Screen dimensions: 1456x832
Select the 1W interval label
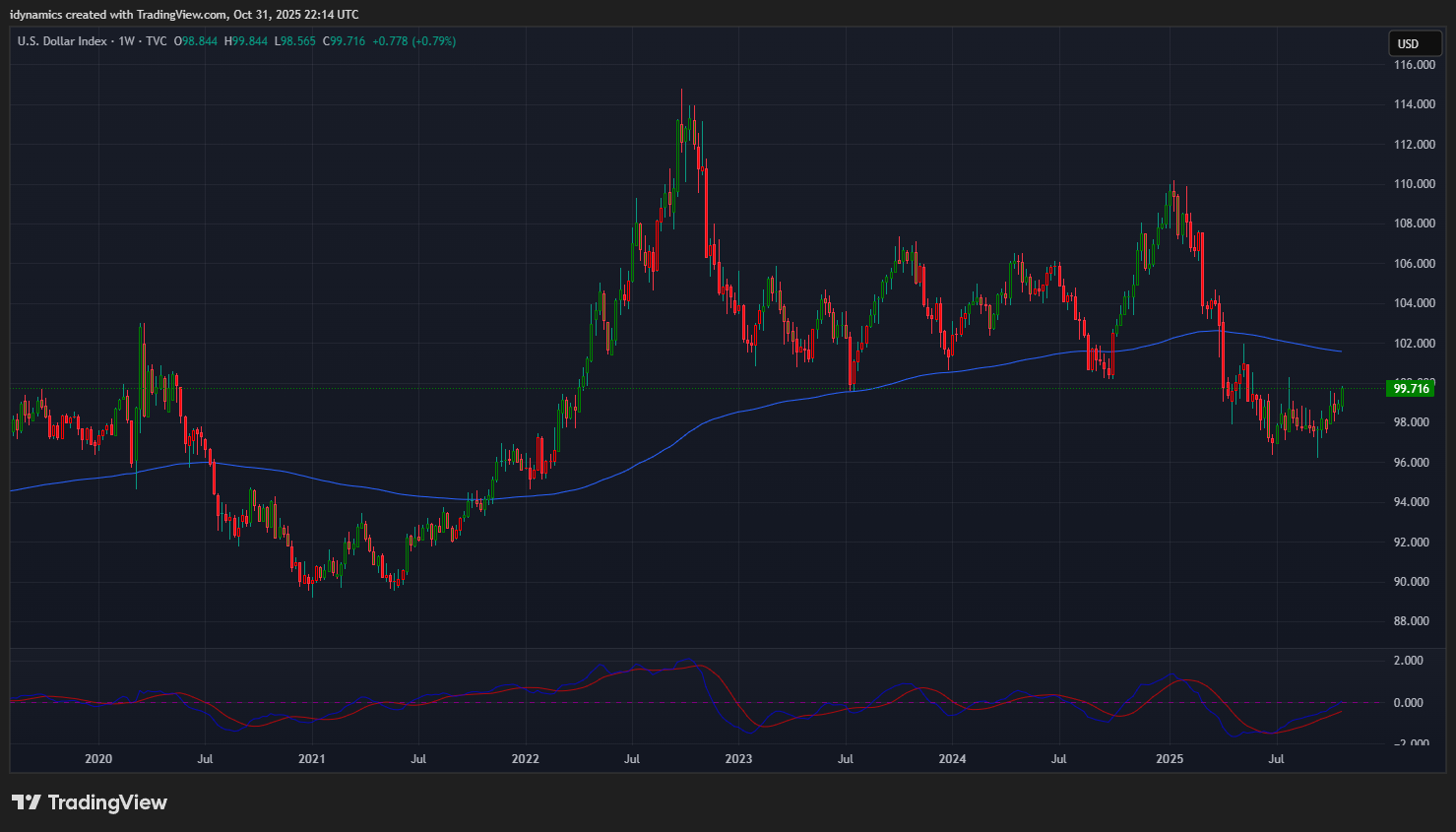point(126,41)
